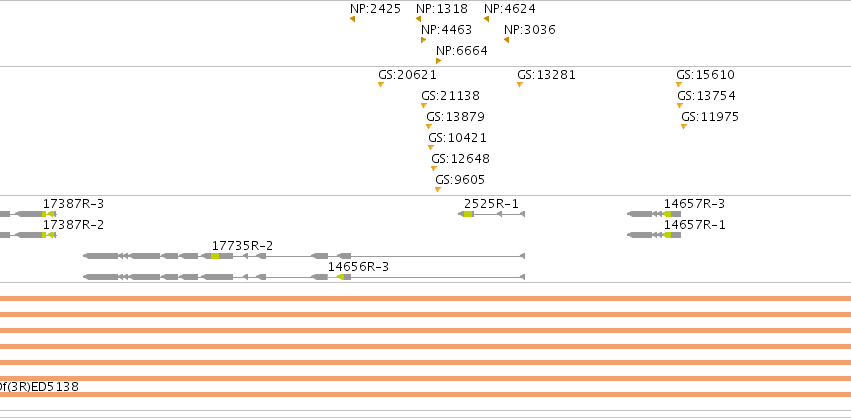Image resolution: width=851 pixels, height=418 pixels.
Task: Click the 14657R-3 label
Action: tap(694, 204)
